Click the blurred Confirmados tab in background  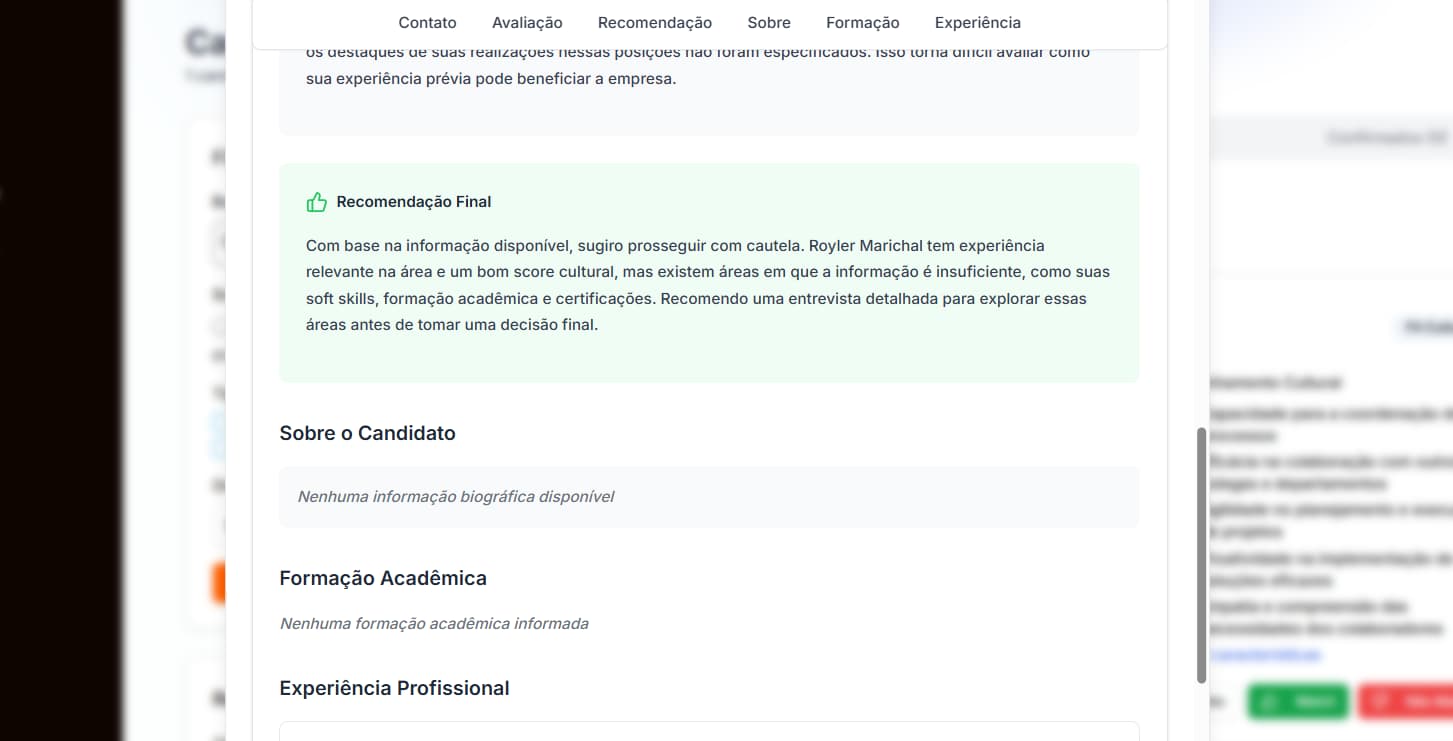pos(1385,138)
